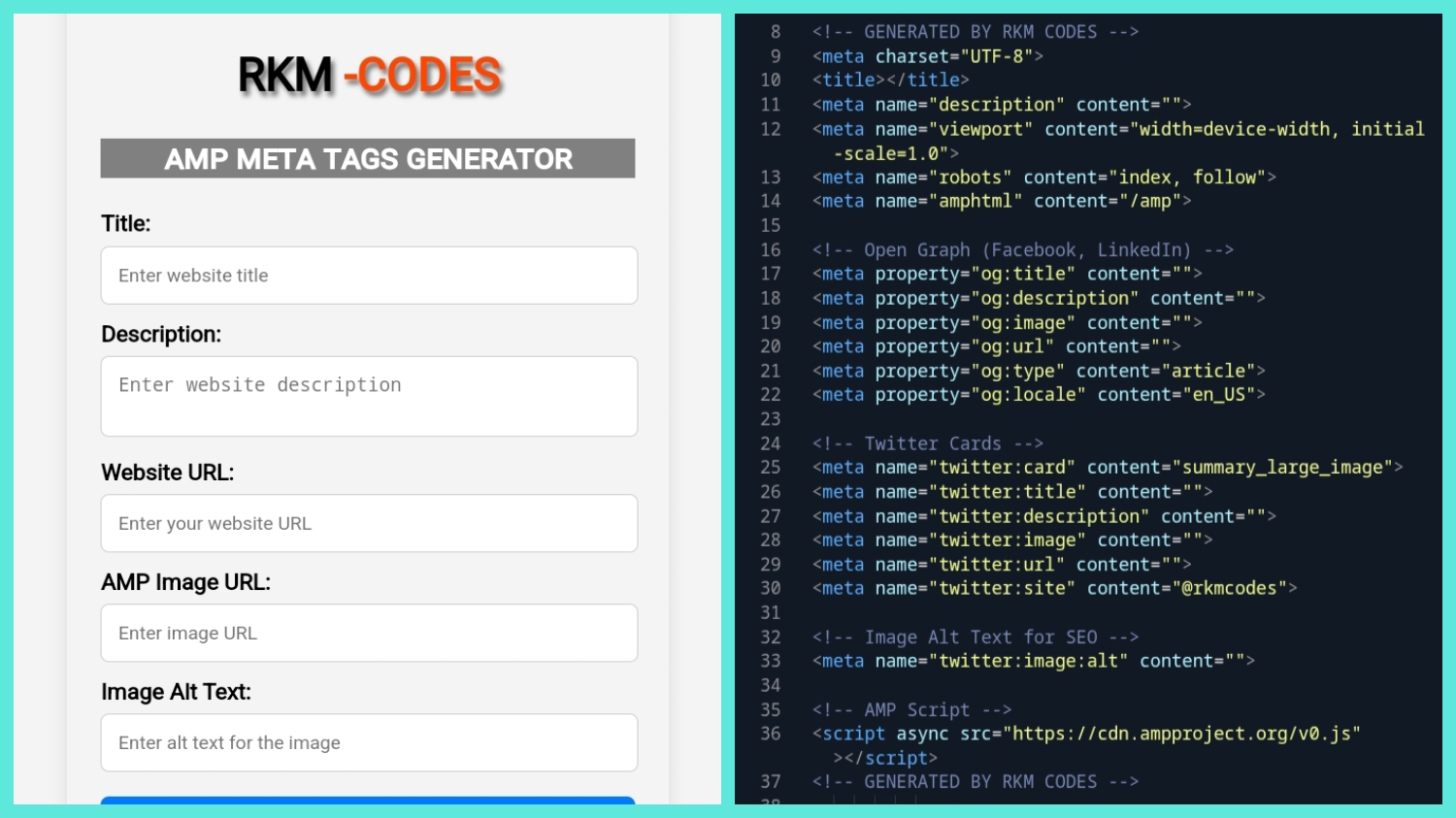Click line number 24 in the gutter
Image resolution: width=1456 pixels, height=818 pixels.
771,443
